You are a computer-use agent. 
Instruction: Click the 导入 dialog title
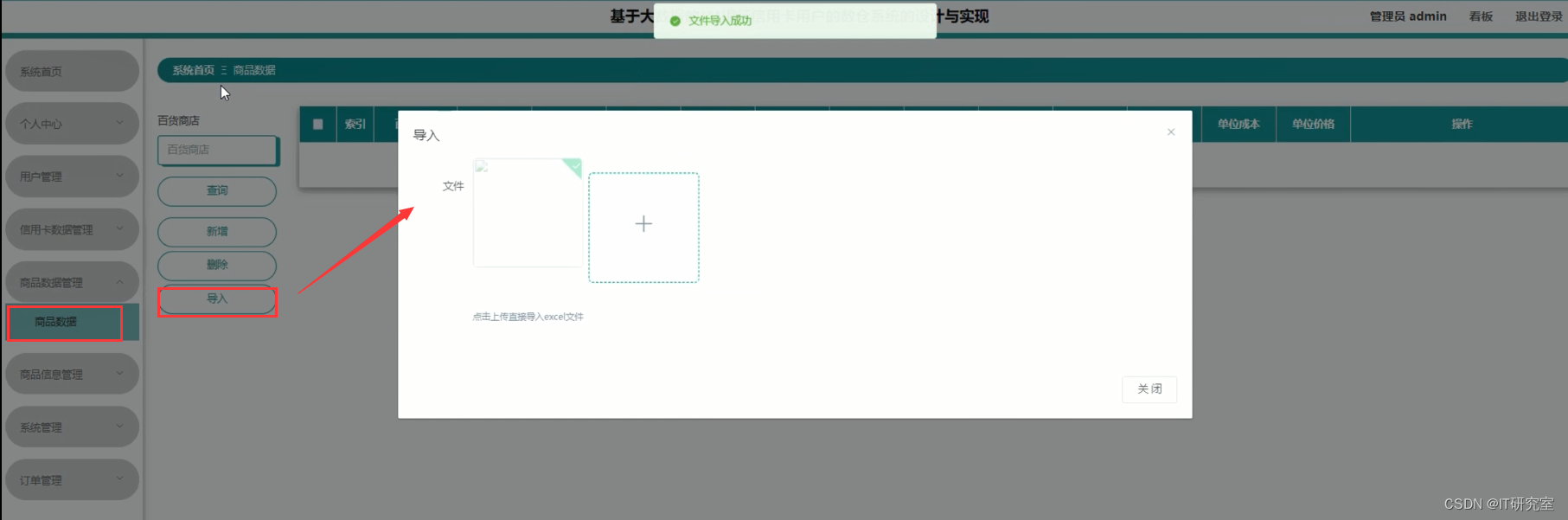click(426, 136)
